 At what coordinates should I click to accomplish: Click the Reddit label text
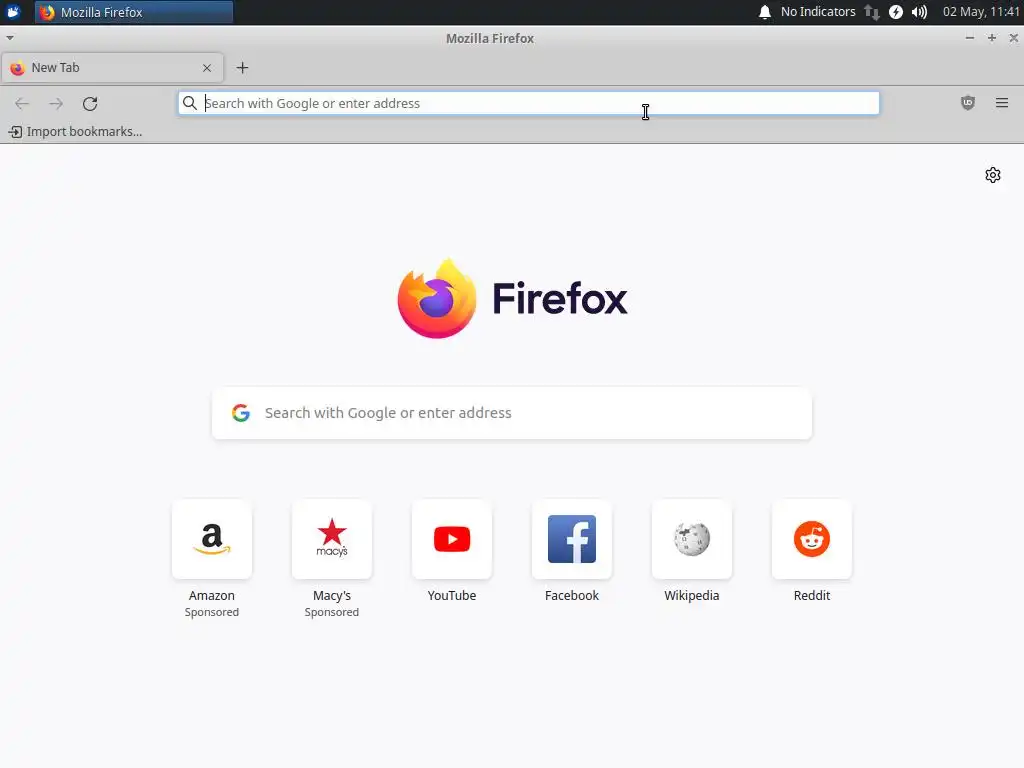812,596
